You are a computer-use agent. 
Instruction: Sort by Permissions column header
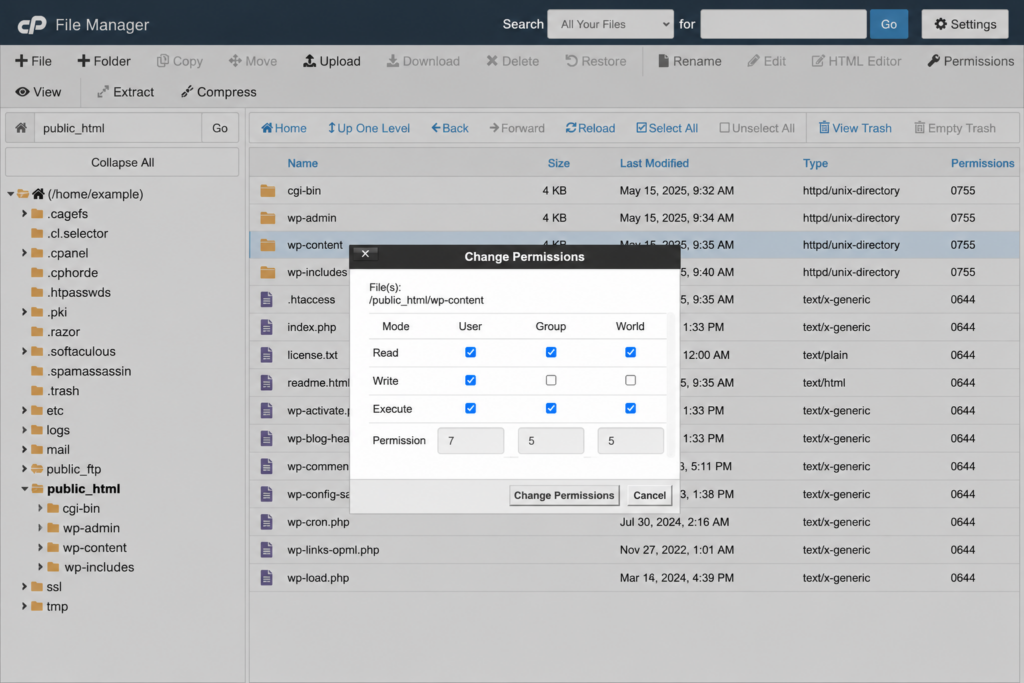(x=982, y=163)
